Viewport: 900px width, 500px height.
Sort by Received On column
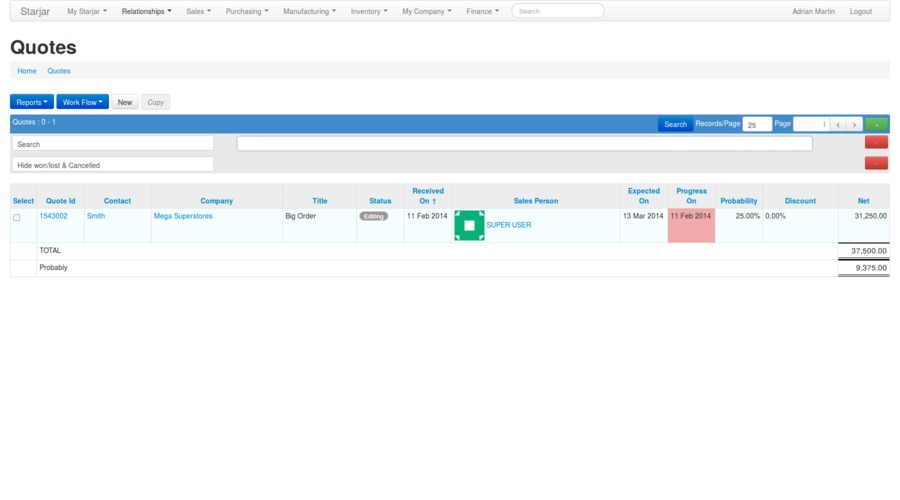coord(428,196)
